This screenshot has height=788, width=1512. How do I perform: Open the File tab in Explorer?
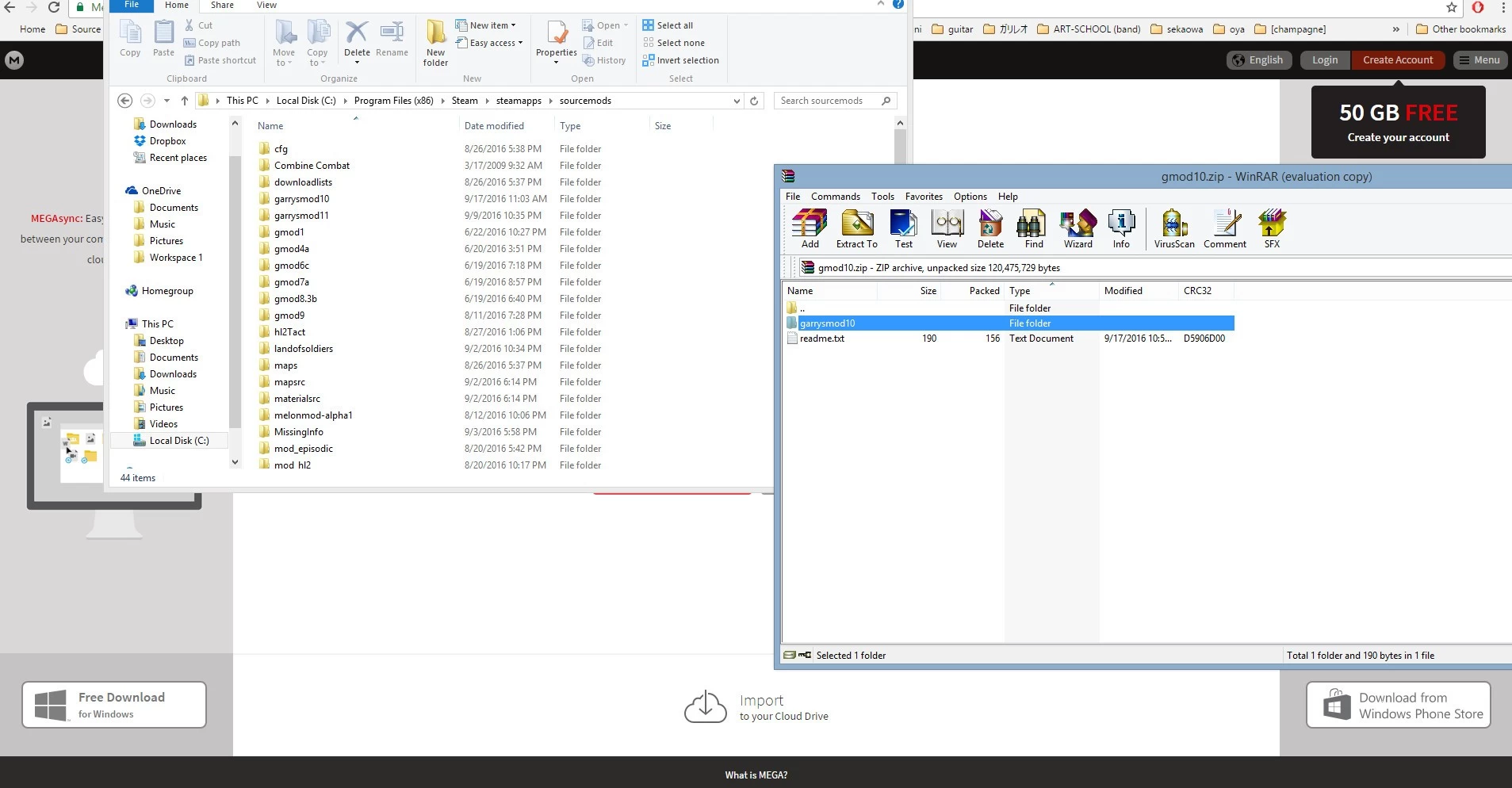click(132, 5)
